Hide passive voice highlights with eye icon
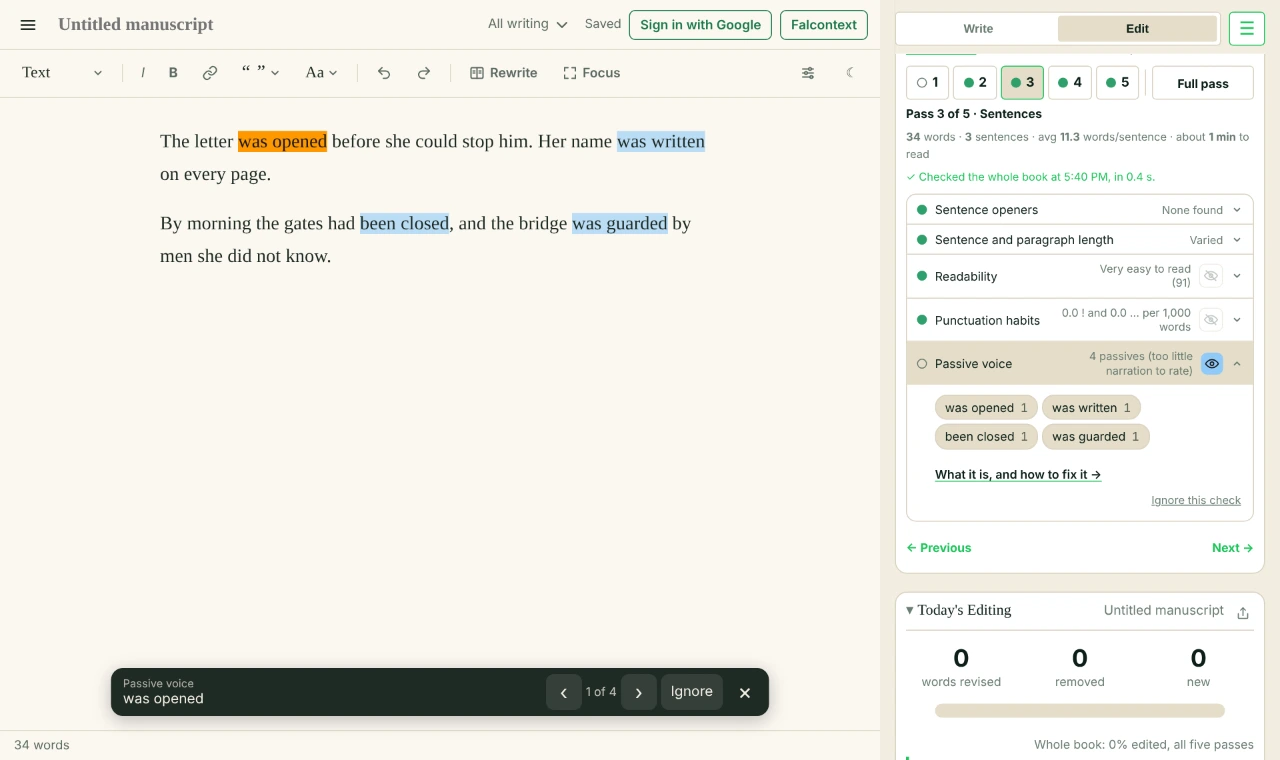Image resolution: width=1280 pixels, height=760 pixels. [x=1212, y=364]
